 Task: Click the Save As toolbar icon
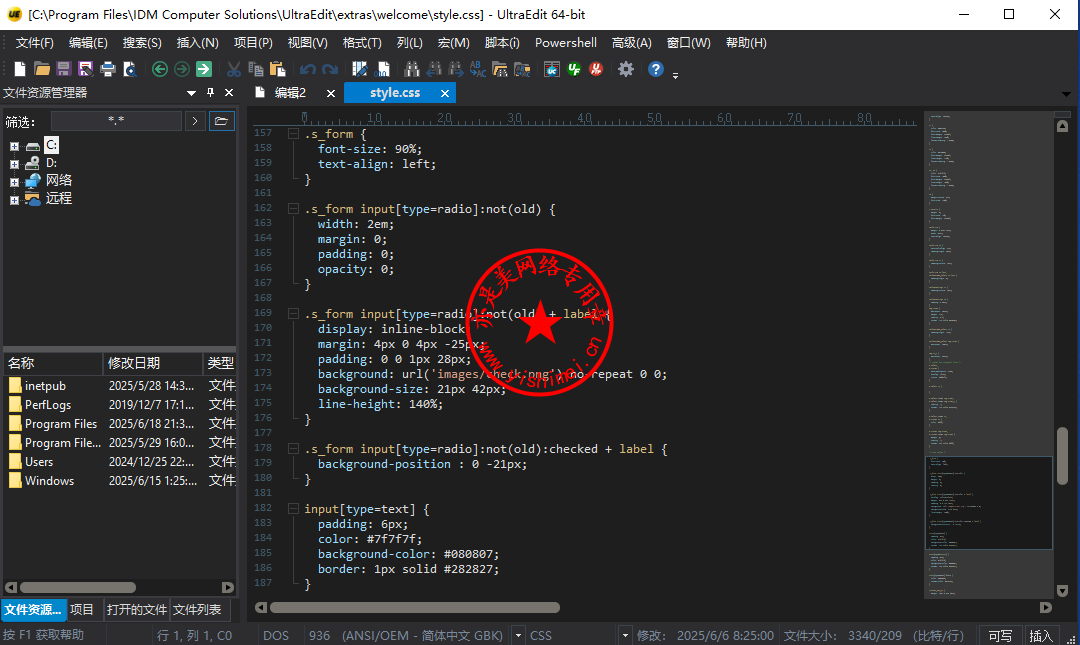(86, 69)
